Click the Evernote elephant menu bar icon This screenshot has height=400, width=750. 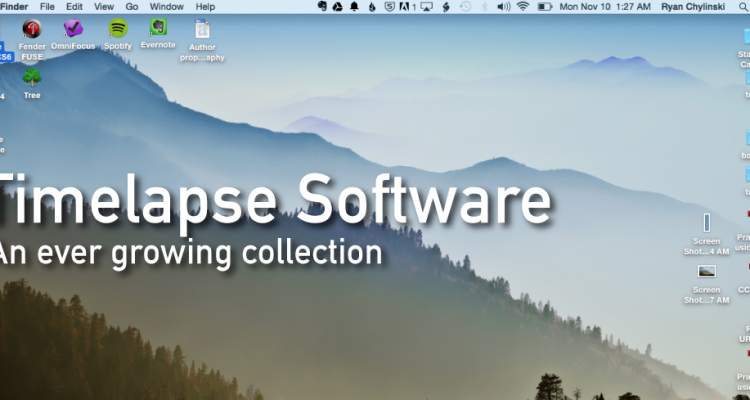pos(322,7)
